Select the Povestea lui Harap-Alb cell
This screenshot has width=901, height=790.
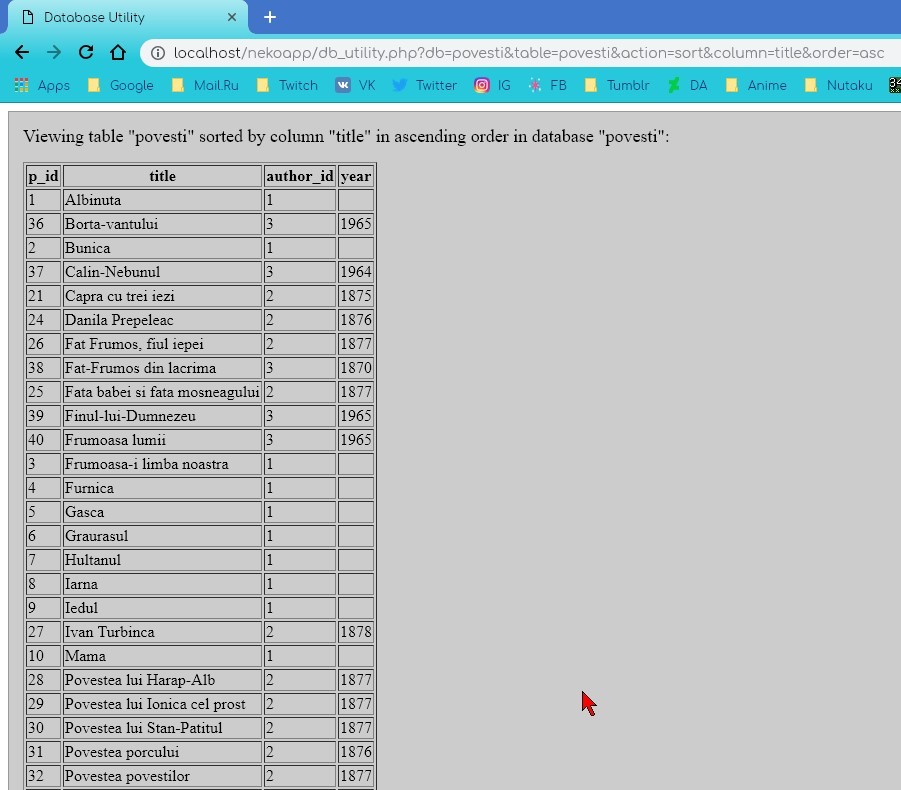pos(162,680)
